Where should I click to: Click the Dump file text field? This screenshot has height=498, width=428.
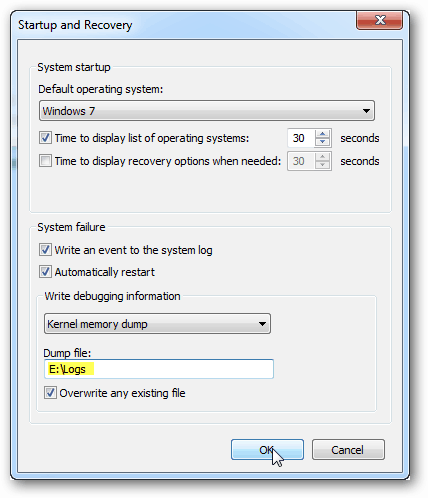tap(159, 369)
